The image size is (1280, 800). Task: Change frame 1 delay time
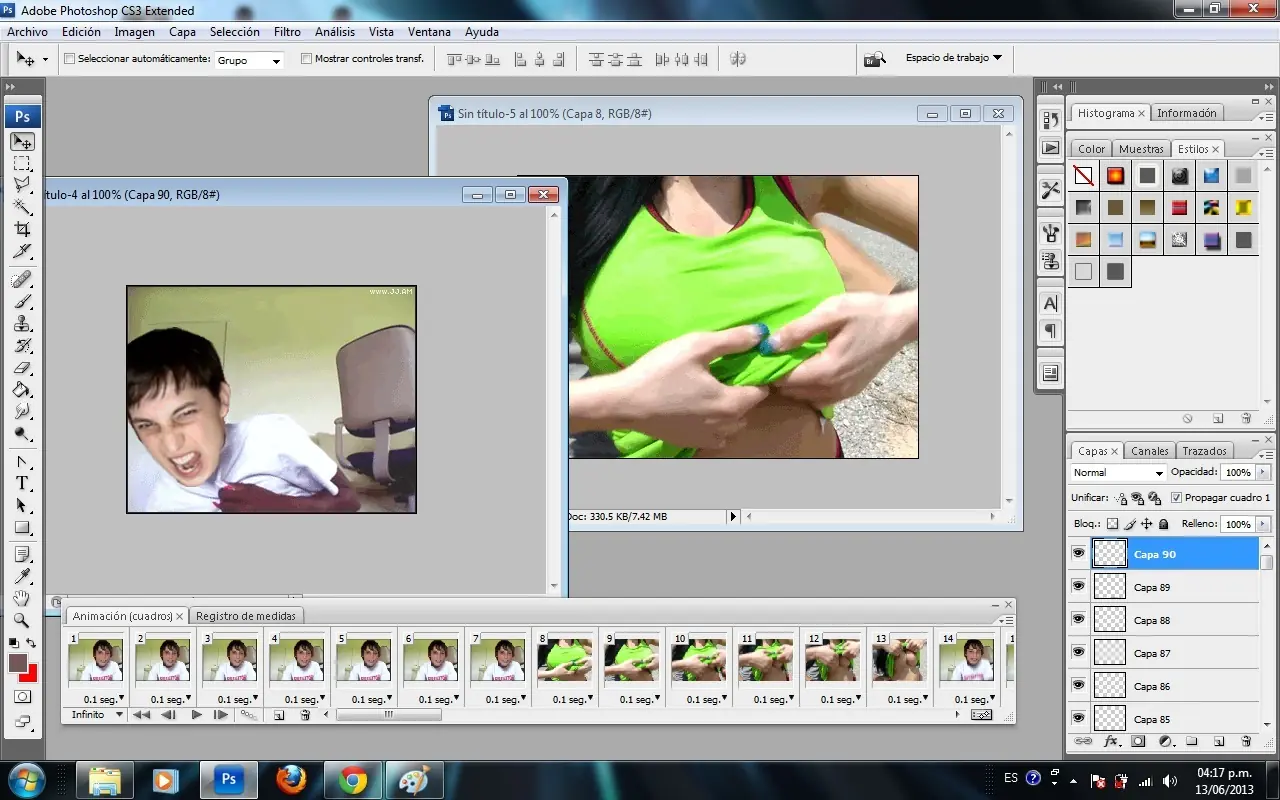(x=103, y=699)
